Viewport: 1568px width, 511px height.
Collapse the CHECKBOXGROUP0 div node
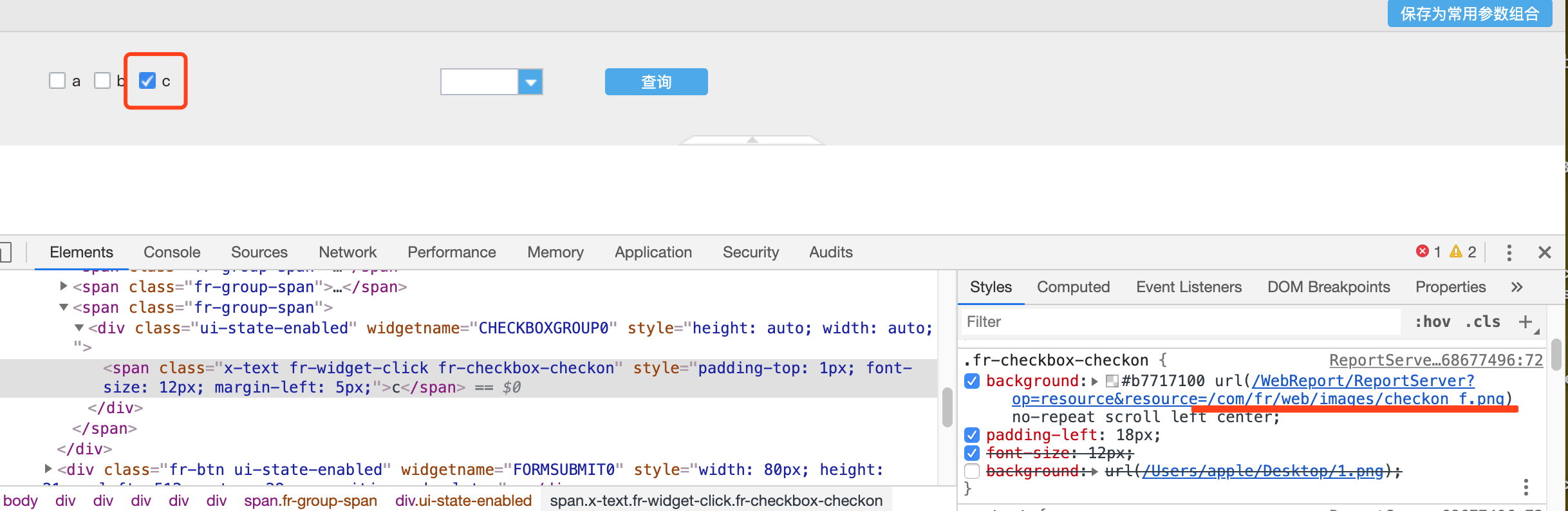point(79,328)
